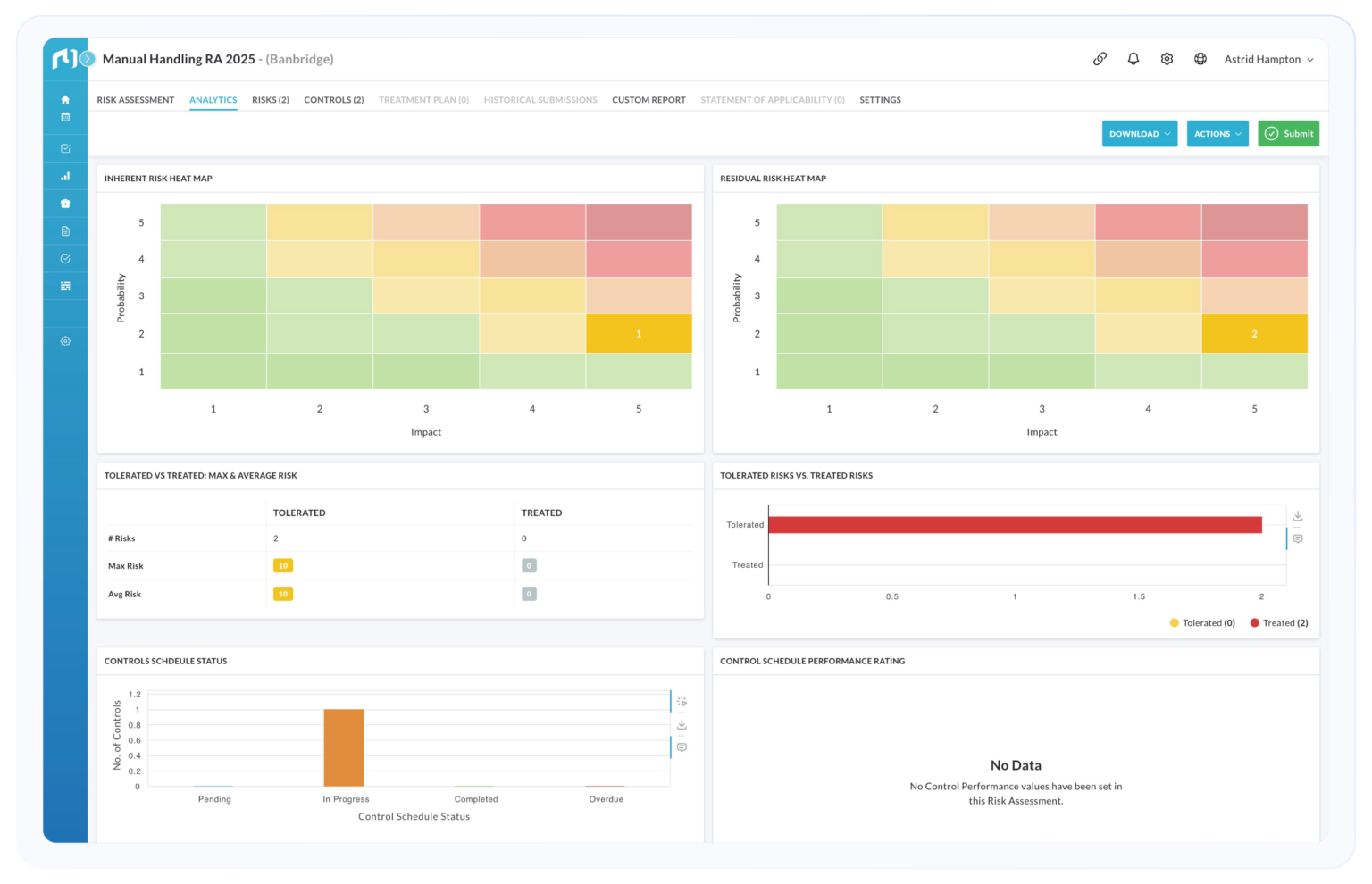Show data labels on Controls Schedule chart
The height and width of the screenshot is (884, 1372).
point(682,747)
